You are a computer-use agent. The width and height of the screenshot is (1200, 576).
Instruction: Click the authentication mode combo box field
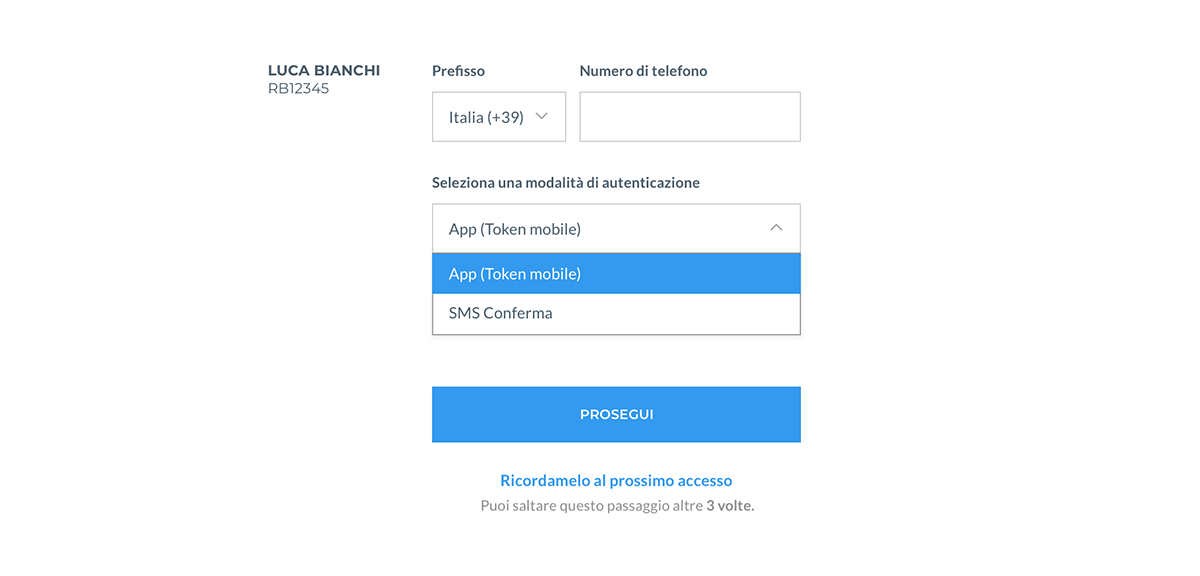[x=616, y=229]
